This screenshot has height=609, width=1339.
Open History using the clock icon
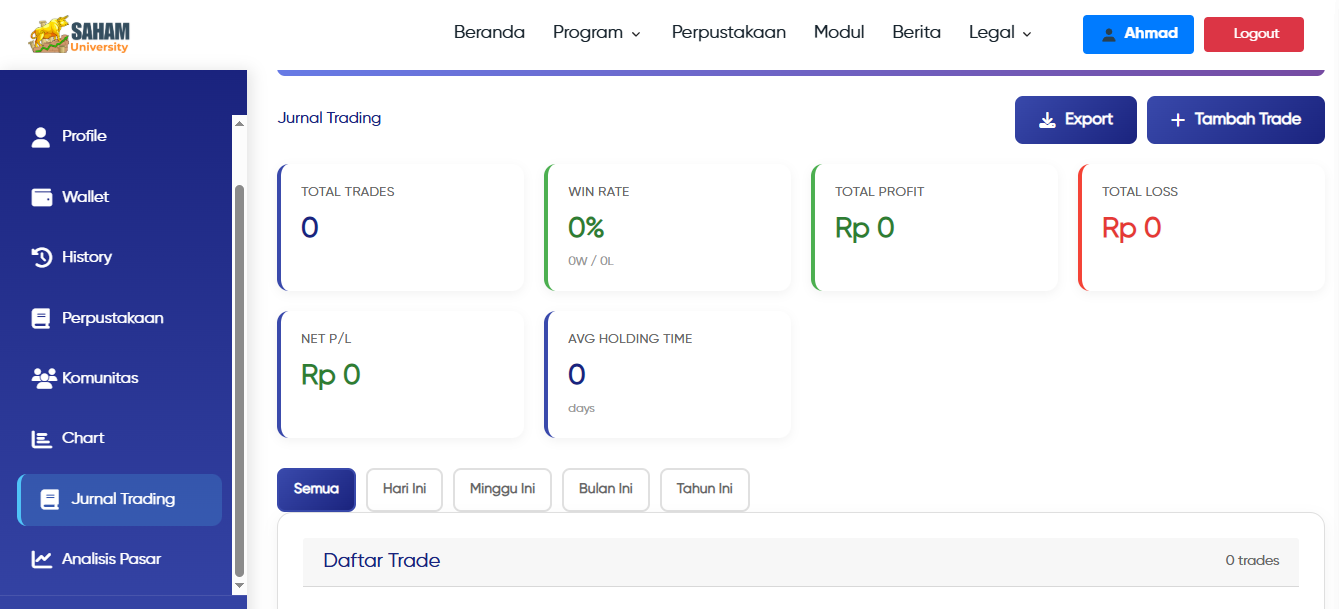41,256
